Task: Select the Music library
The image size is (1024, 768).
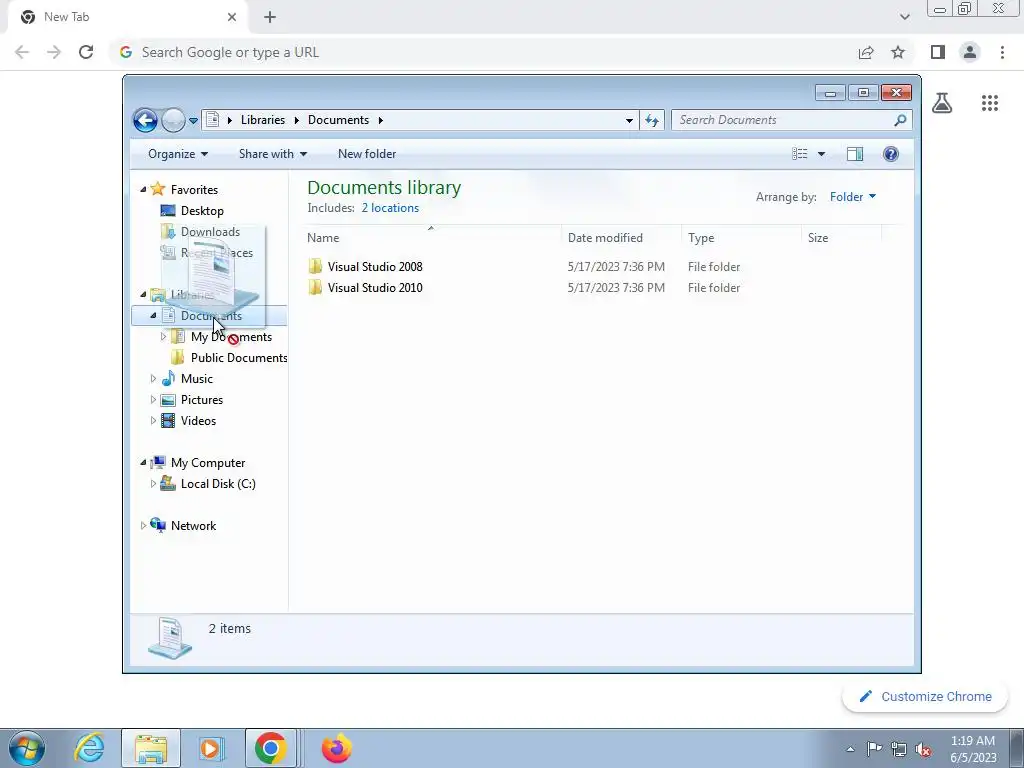Action: tap(197, 379)
